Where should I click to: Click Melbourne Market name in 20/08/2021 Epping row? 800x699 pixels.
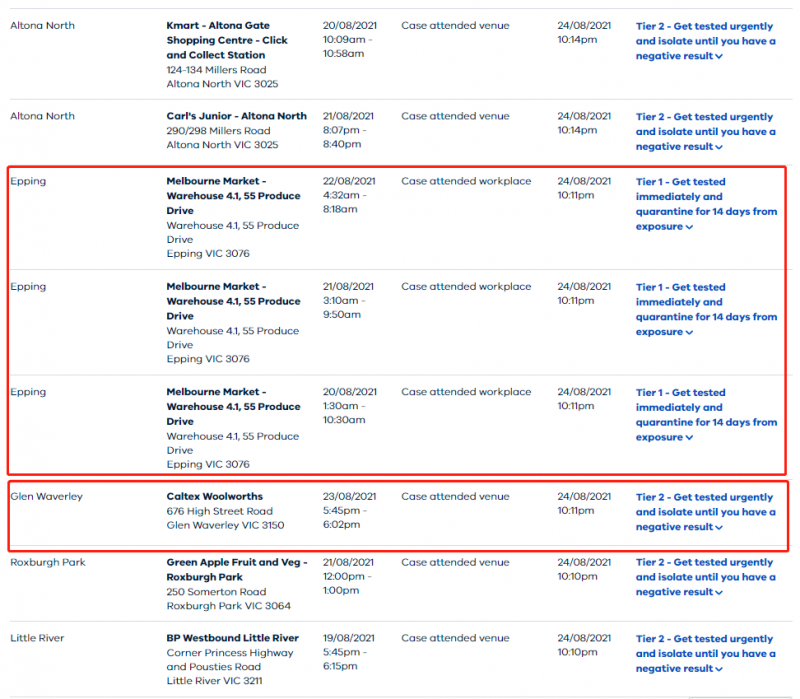233,407
